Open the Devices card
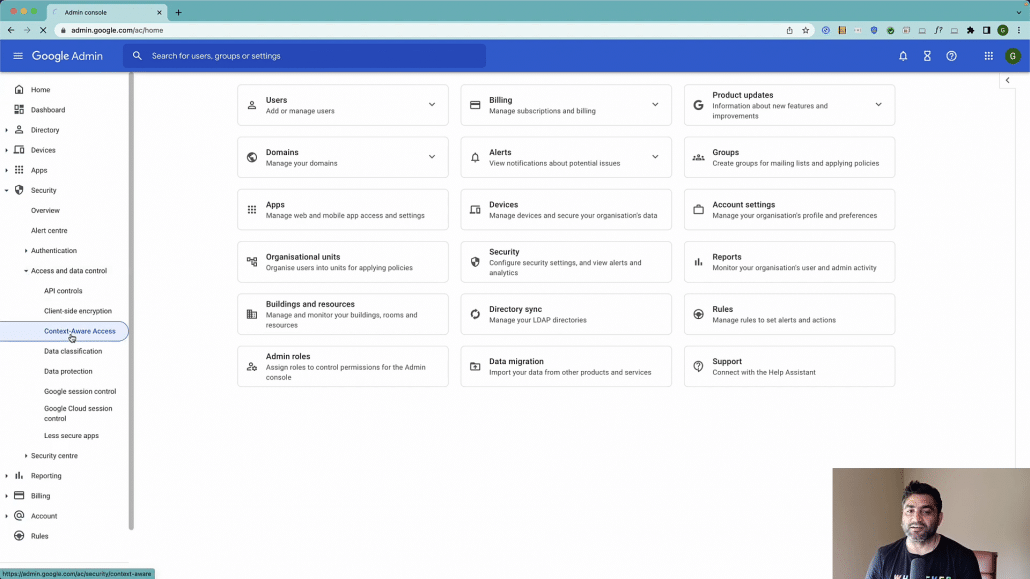Viewport: 1030px width, 579px height. pos(566,210)
